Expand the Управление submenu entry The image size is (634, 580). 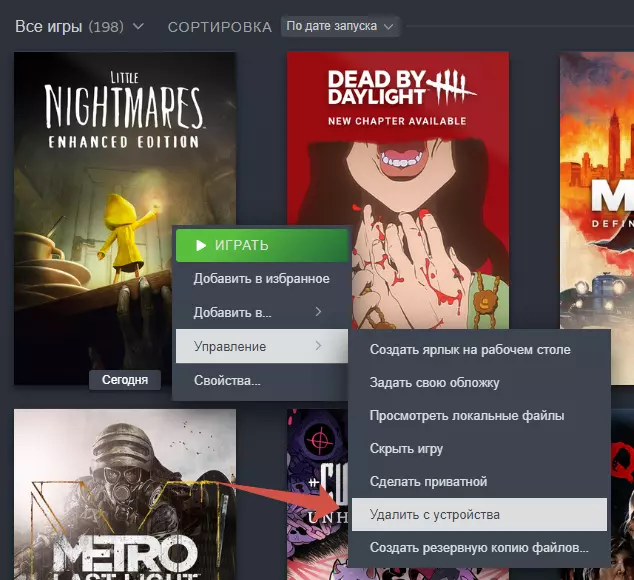pyautogui.click(x=262, y=346)
